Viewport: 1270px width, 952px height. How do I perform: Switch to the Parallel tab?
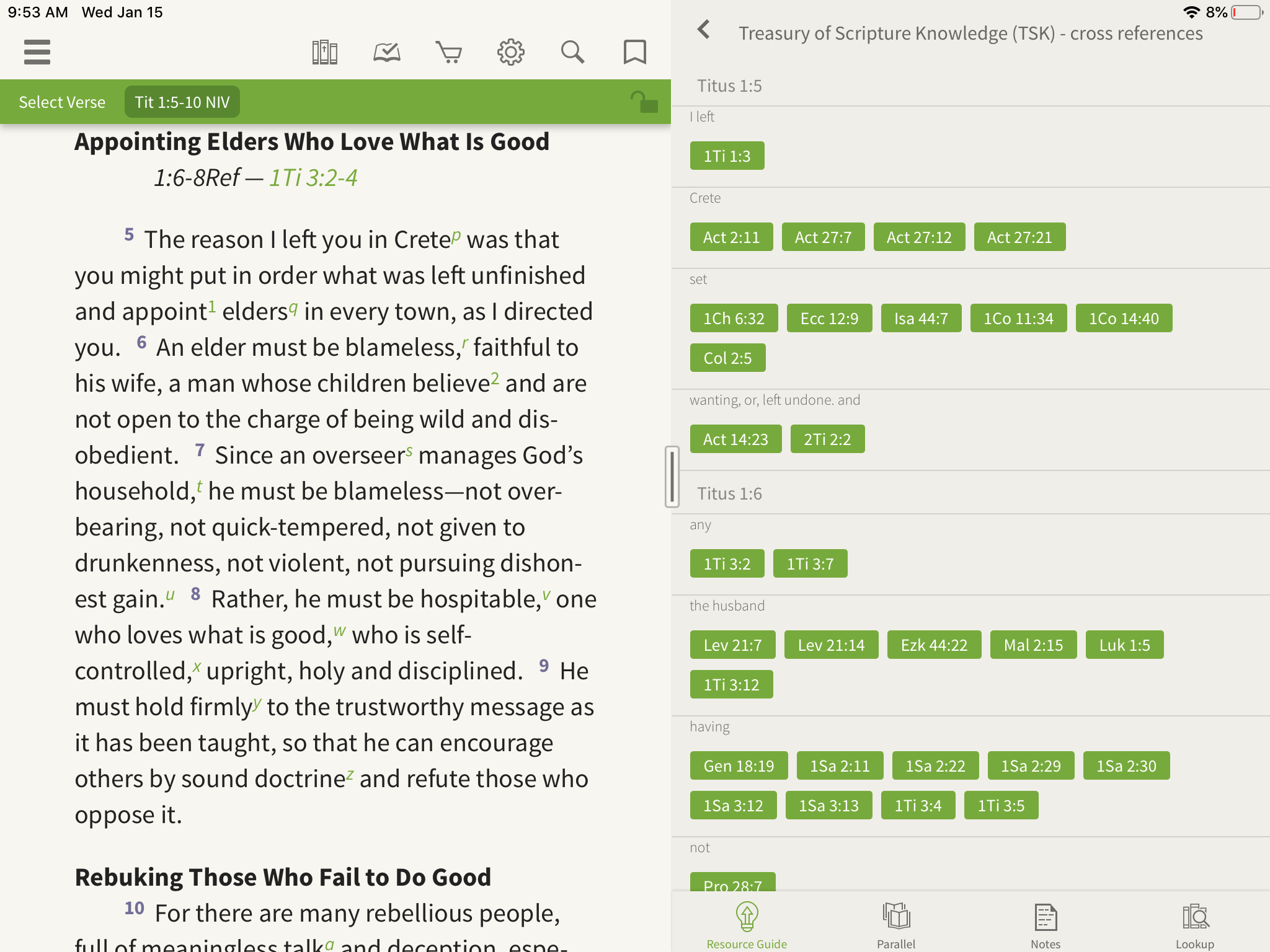click(x=896, y=925)
